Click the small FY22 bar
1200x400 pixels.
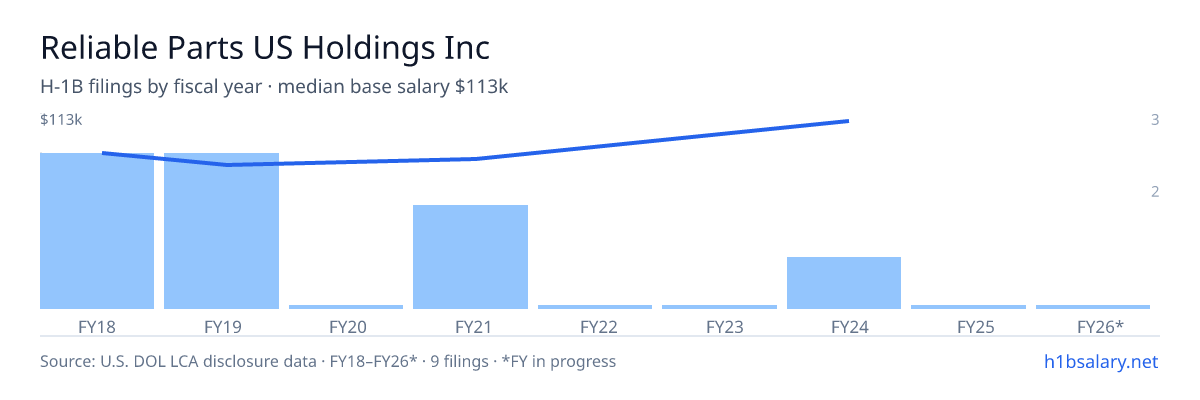595,307
